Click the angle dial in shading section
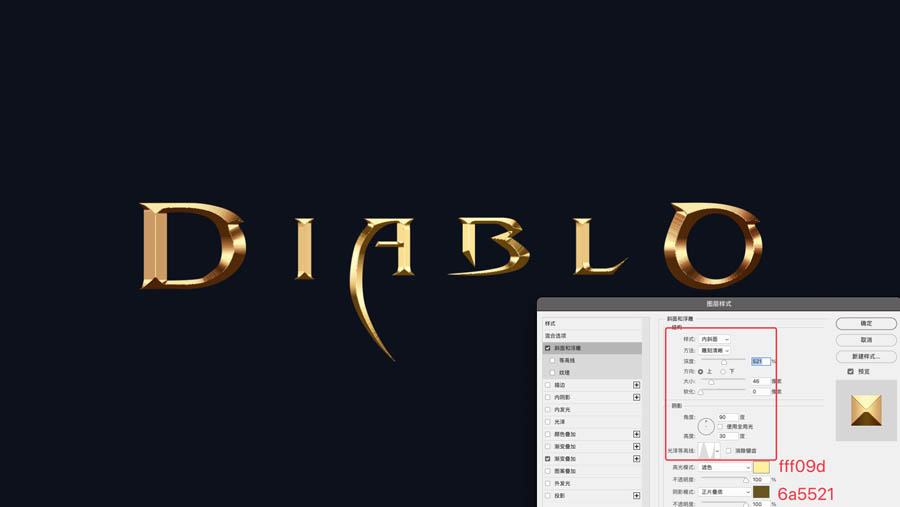The height and width of the screenshot is (507, 900). pyautogui.click(x=707, y=426)
